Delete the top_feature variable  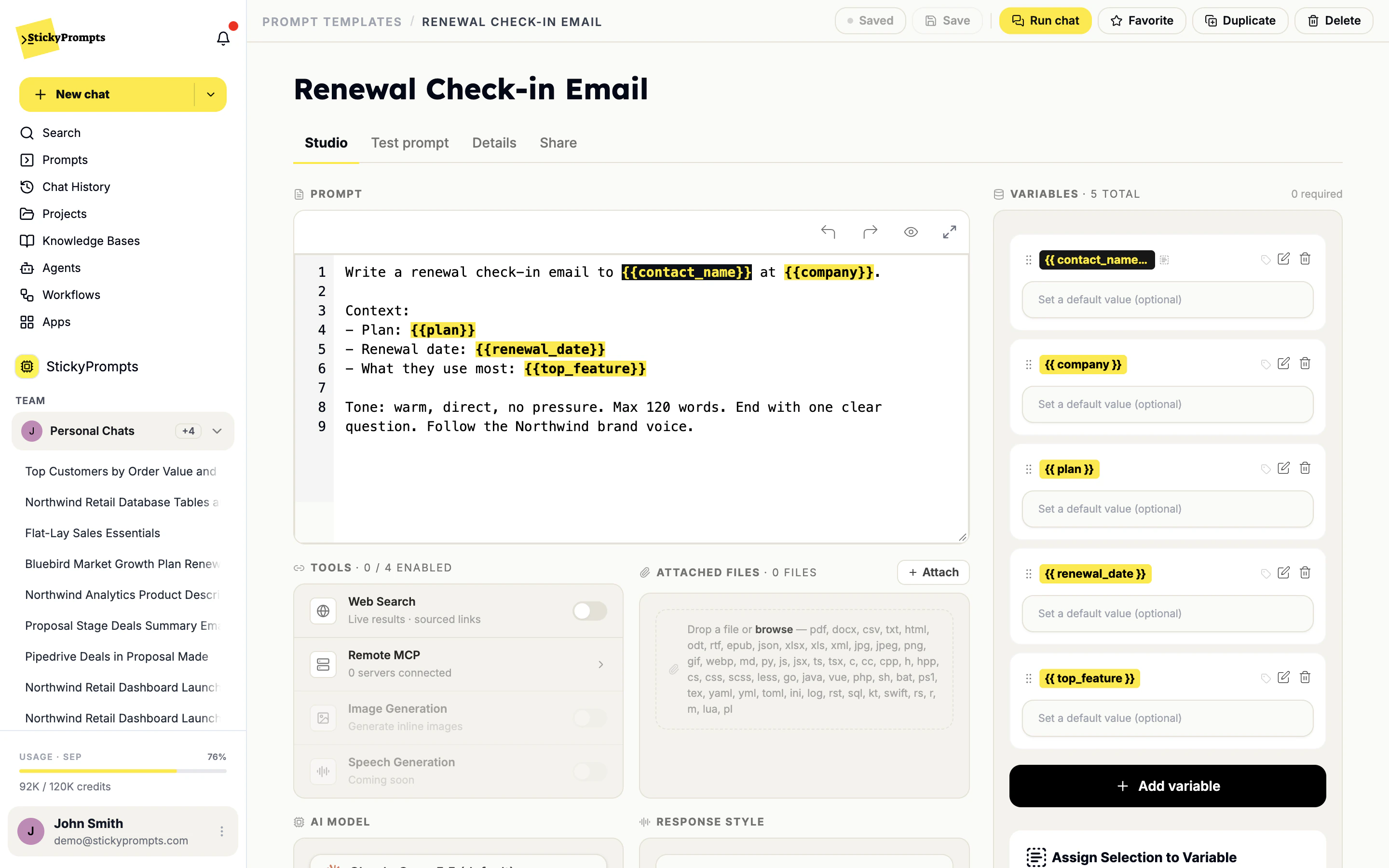[x=1305, y=678]
